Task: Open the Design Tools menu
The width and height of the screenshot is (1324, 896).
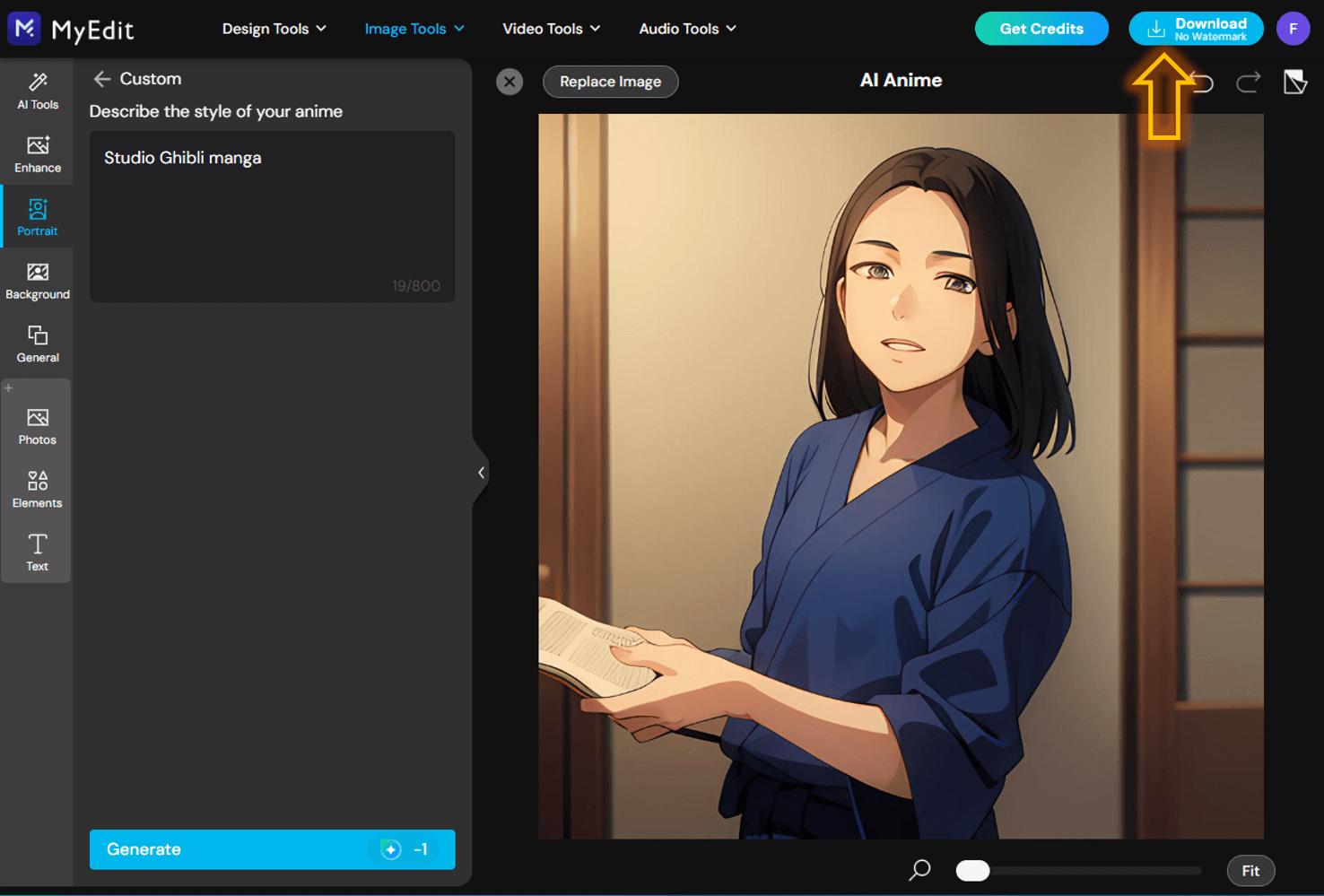Action: pos(274,28)
